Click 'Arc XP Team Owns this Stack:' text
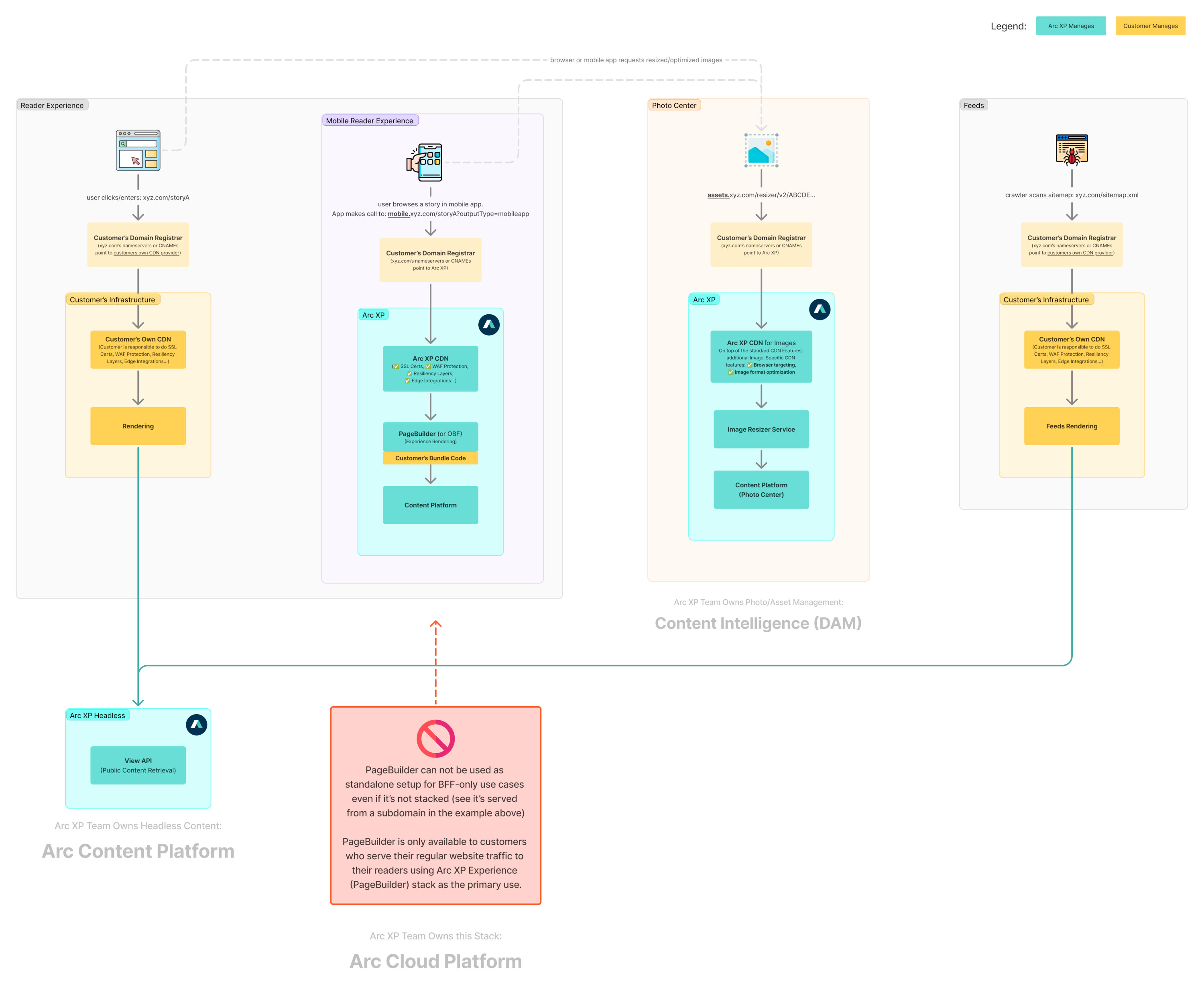The image size is (1204, 984). click(435, 936)
